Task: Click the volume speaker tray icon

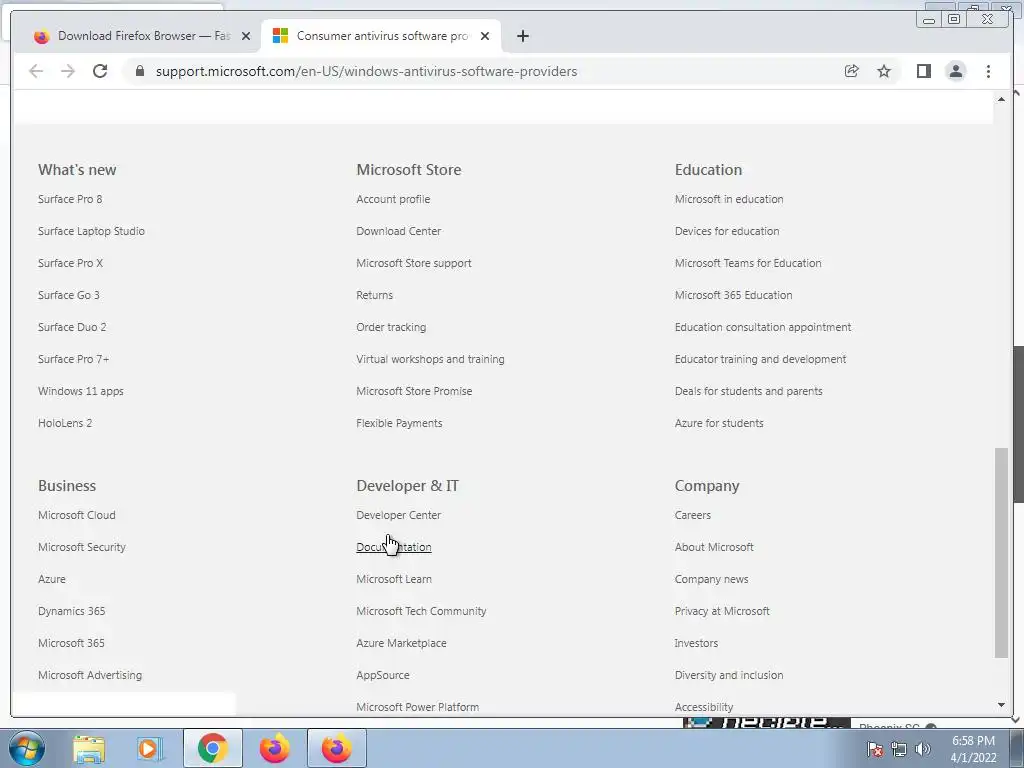Action: click(x=923, y=749)
